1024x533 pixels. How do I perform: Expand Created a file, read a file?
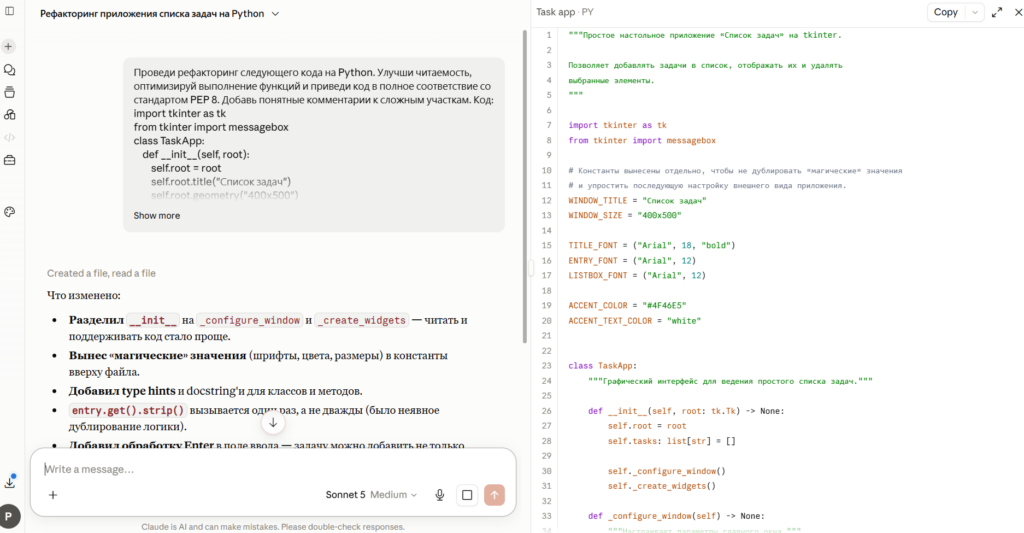[x=101, y=273]
